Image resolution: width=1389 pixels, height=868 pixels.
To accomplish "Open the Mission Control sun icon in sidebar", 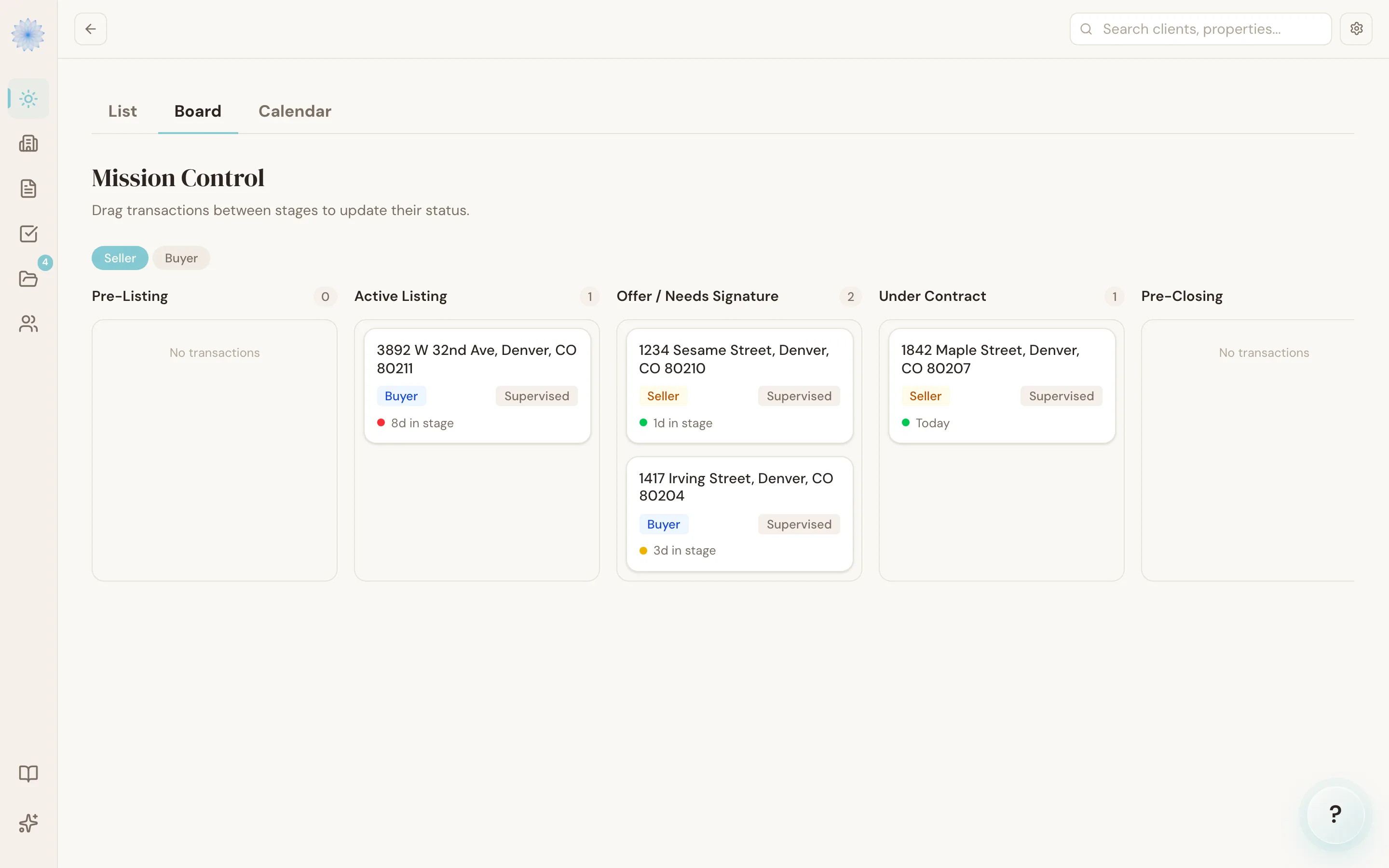I will [28, 99].
